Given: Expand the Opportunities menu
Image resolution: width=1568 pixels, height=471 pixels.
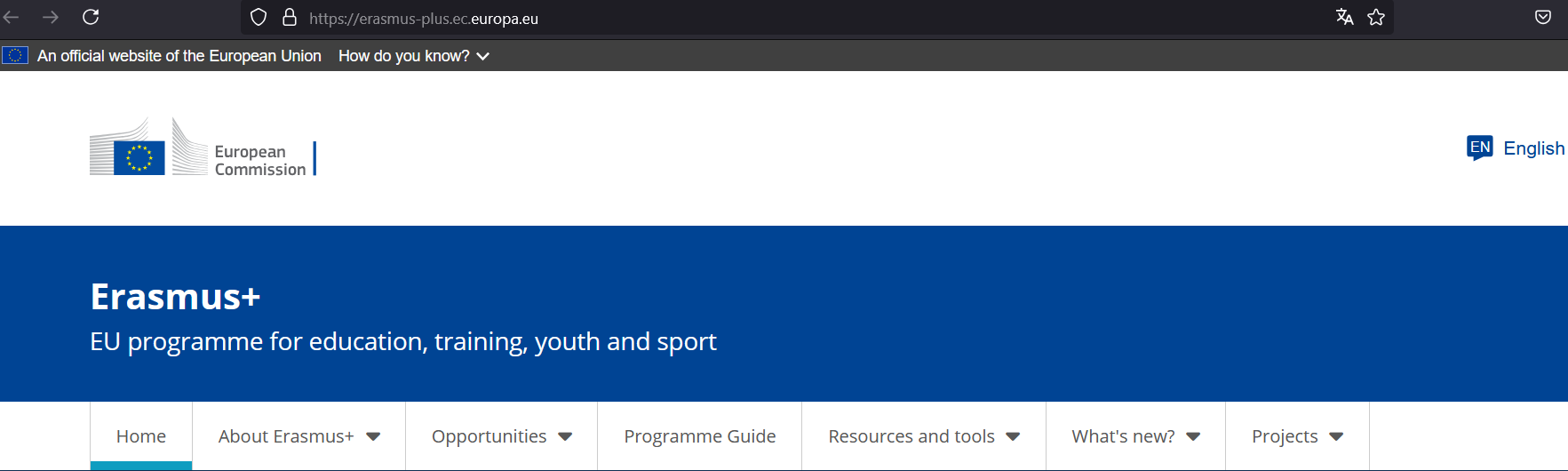Looking at the screenshot, I should pos(501,436).
